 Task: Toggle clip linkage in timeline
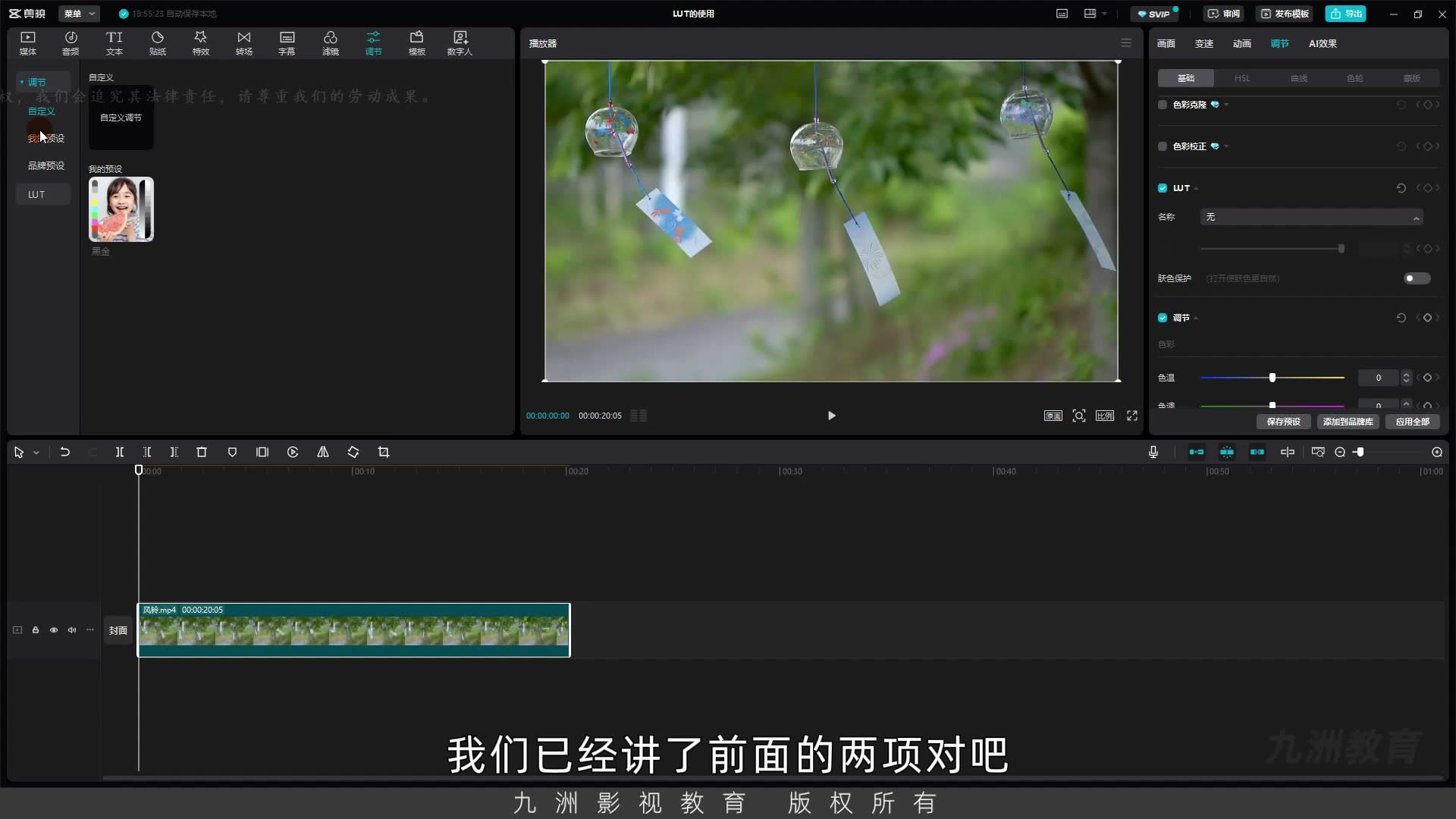coord(1257,452)
